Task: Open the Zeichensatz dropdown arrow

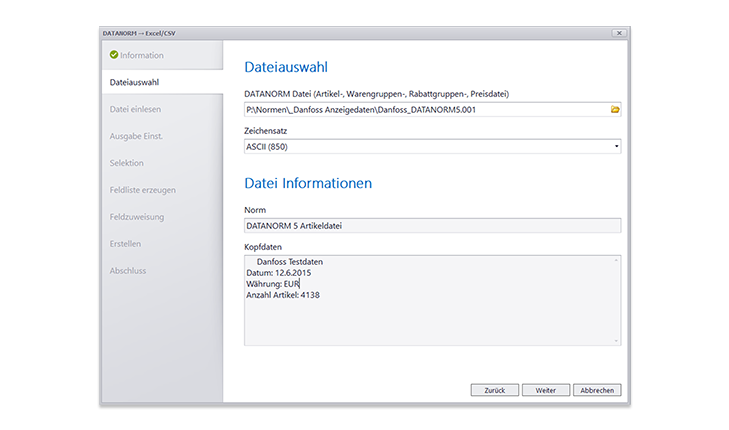Action: tap(616, 146)
